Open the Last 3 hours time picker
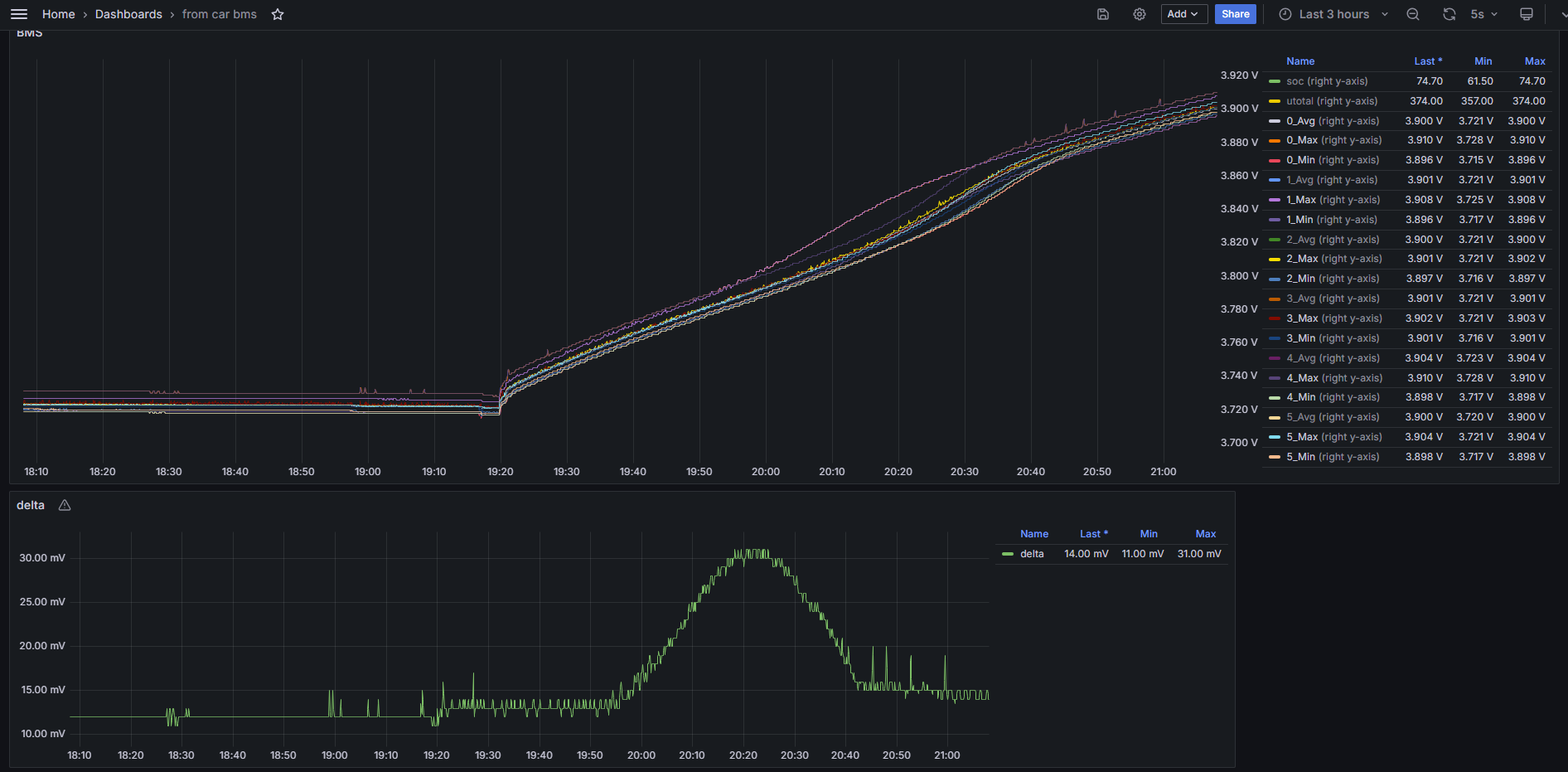The image size is (1568, 772). (x=1333, y=14)
